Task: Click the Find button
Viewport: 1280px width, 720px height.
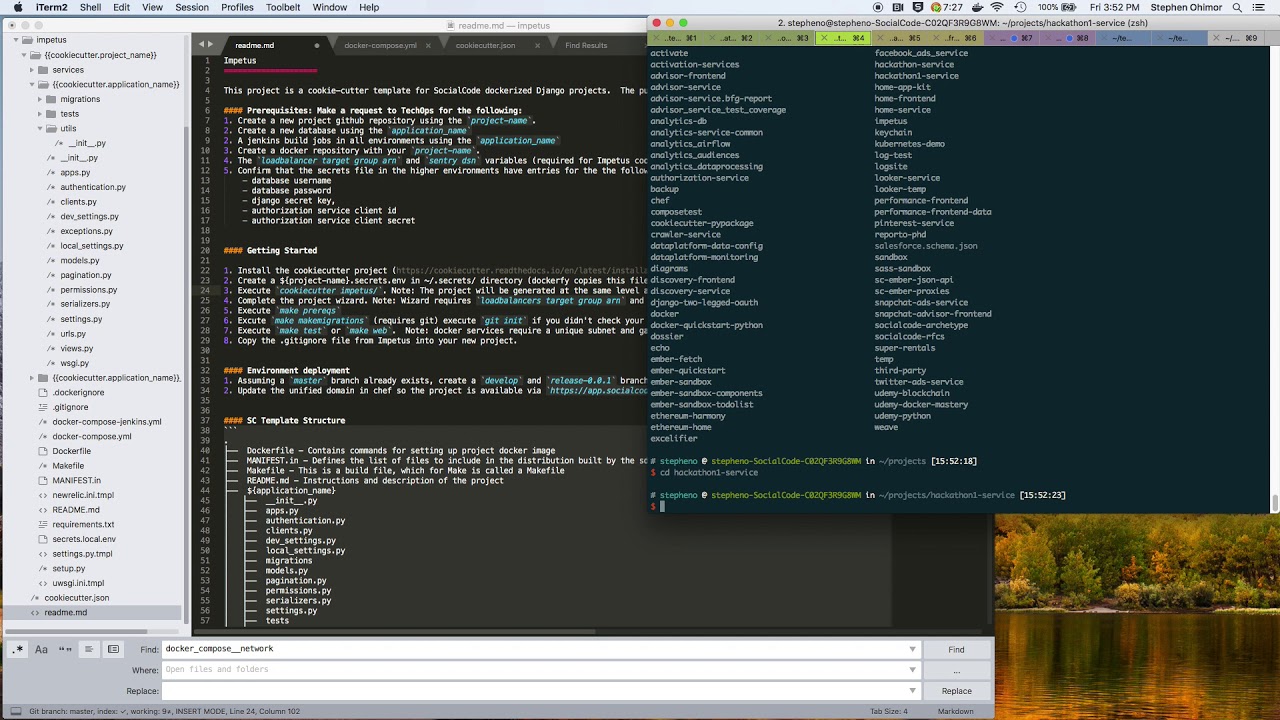Action: point(956,650)
